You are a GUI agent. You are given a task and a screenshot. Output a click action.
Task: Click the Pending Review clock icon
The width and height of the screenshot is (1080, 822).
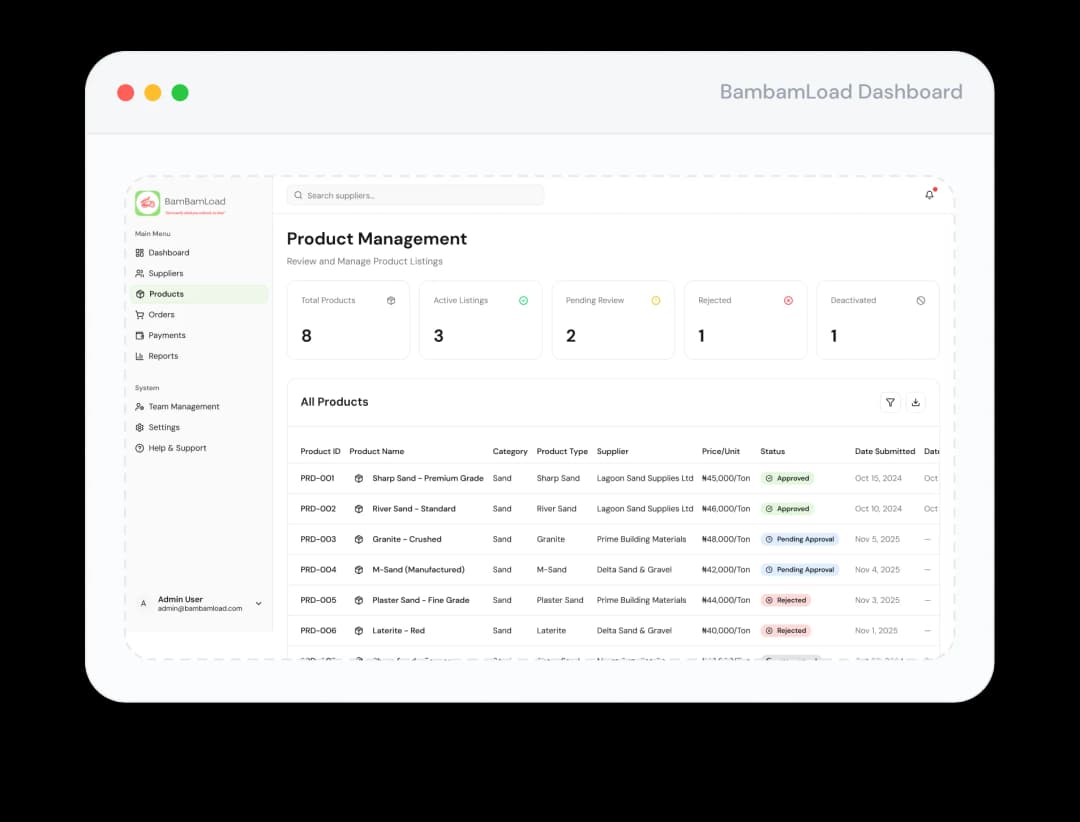[656, 300]
